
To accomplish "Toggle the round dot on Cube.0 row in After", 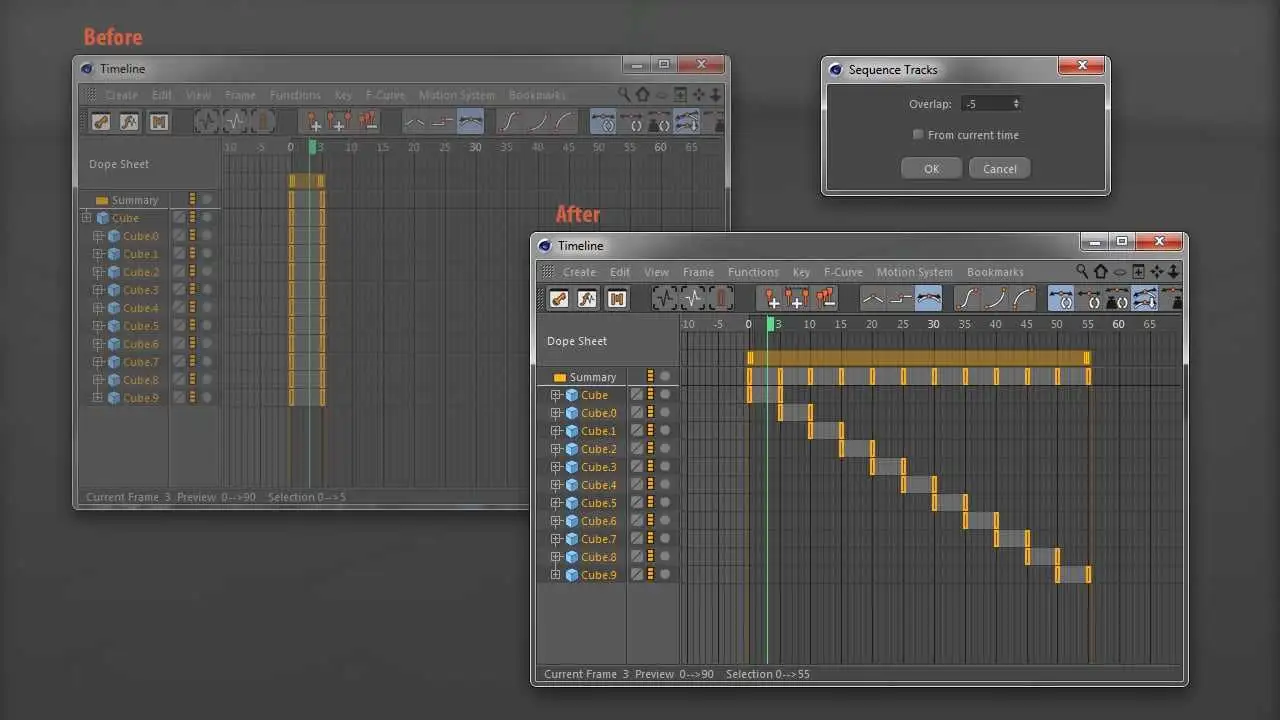I will tap(665, 413).
